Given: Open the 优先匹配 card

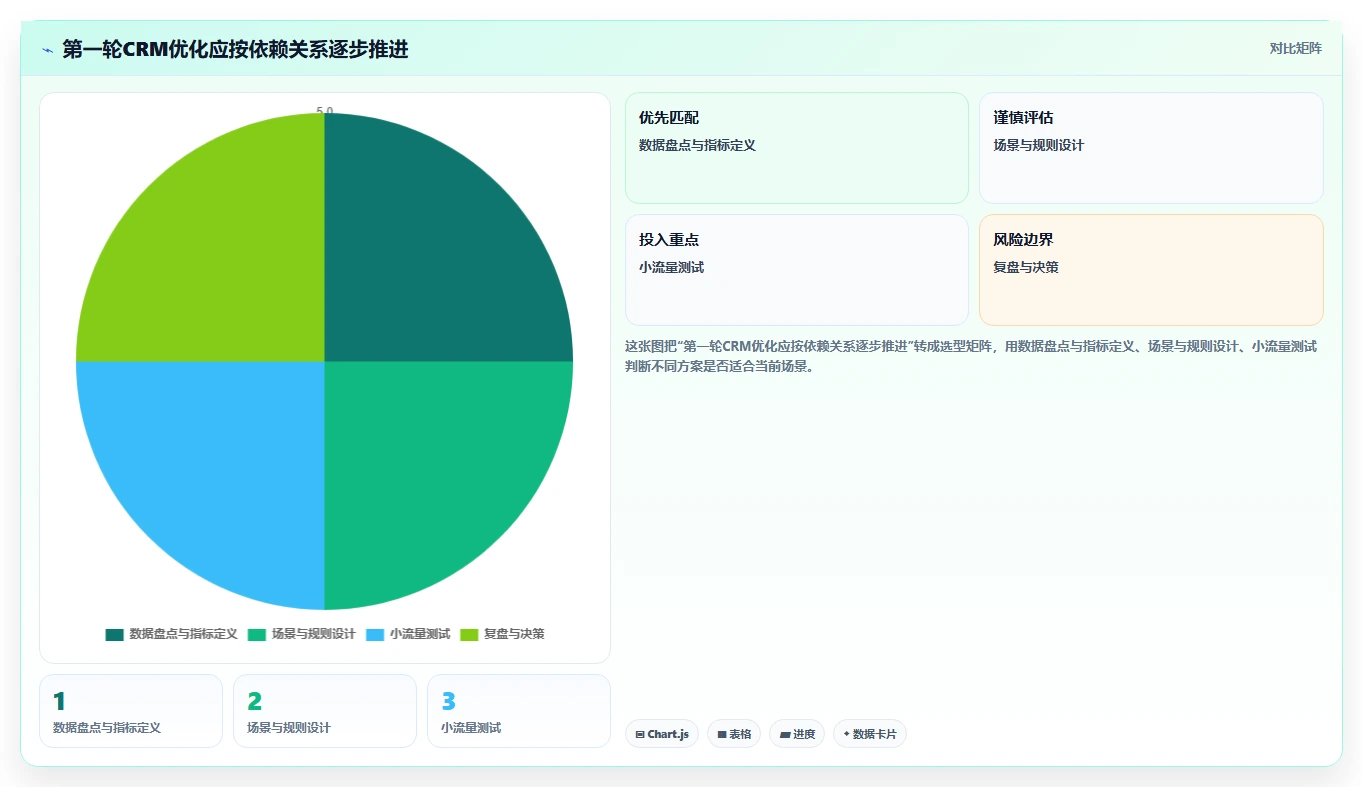Looking at the screenshot, I should (797, 148).
